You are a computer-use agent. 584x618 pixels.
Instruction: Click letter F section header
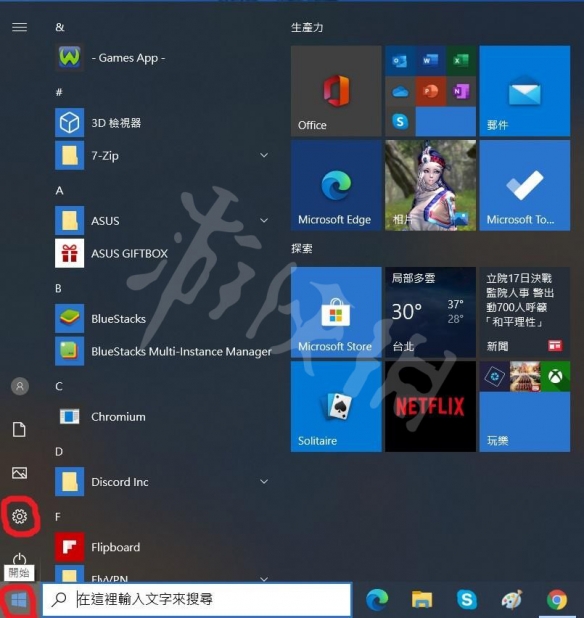coord(58,517)
